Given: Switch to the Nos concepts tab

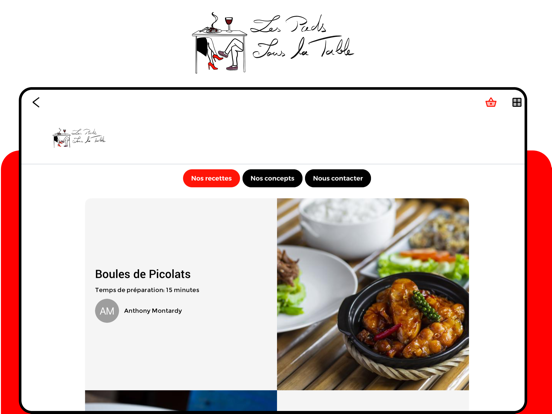Looking at the screenshot, I should [x=272, y=178].
